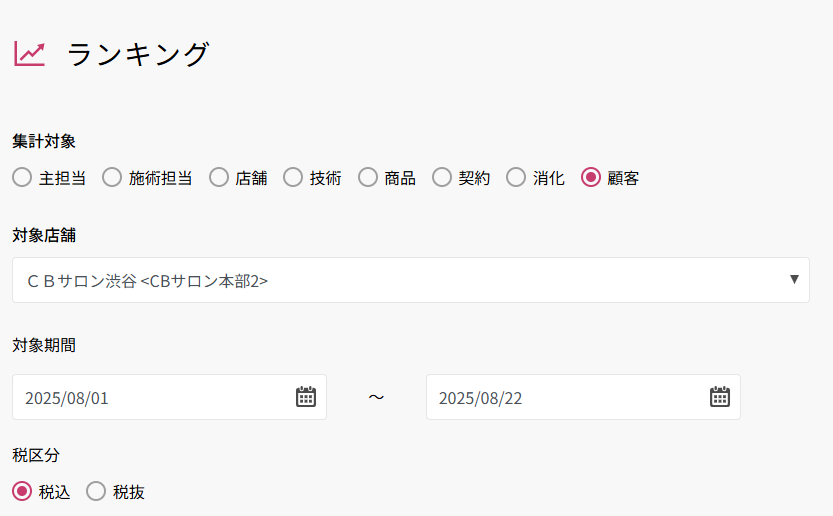Click the 集計対象 section label

(x=44, y=141)
